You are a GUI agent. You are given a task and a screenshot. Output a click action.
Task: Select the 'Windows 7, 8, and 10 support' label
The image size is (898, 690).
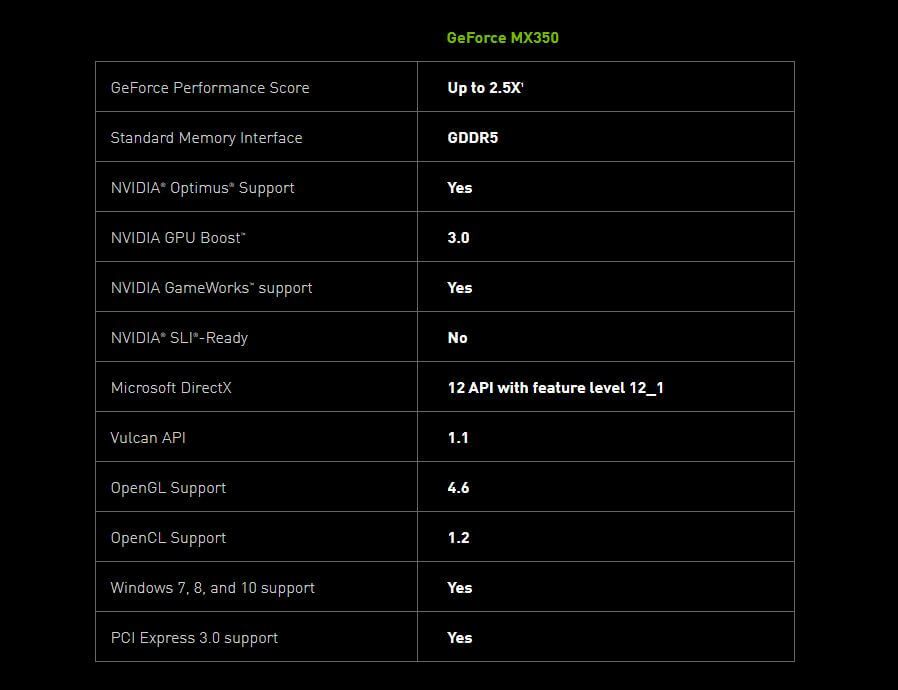coord(212,588)
